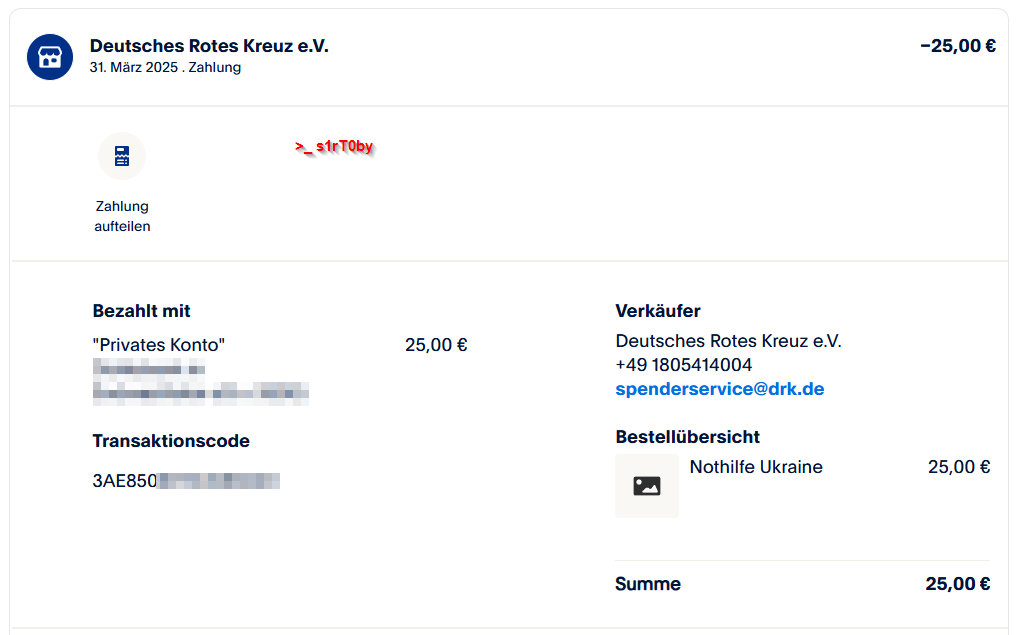1019x635 pixels.
Task: Click the seller phone number +49 1805414004
Action: coord(683,365)
